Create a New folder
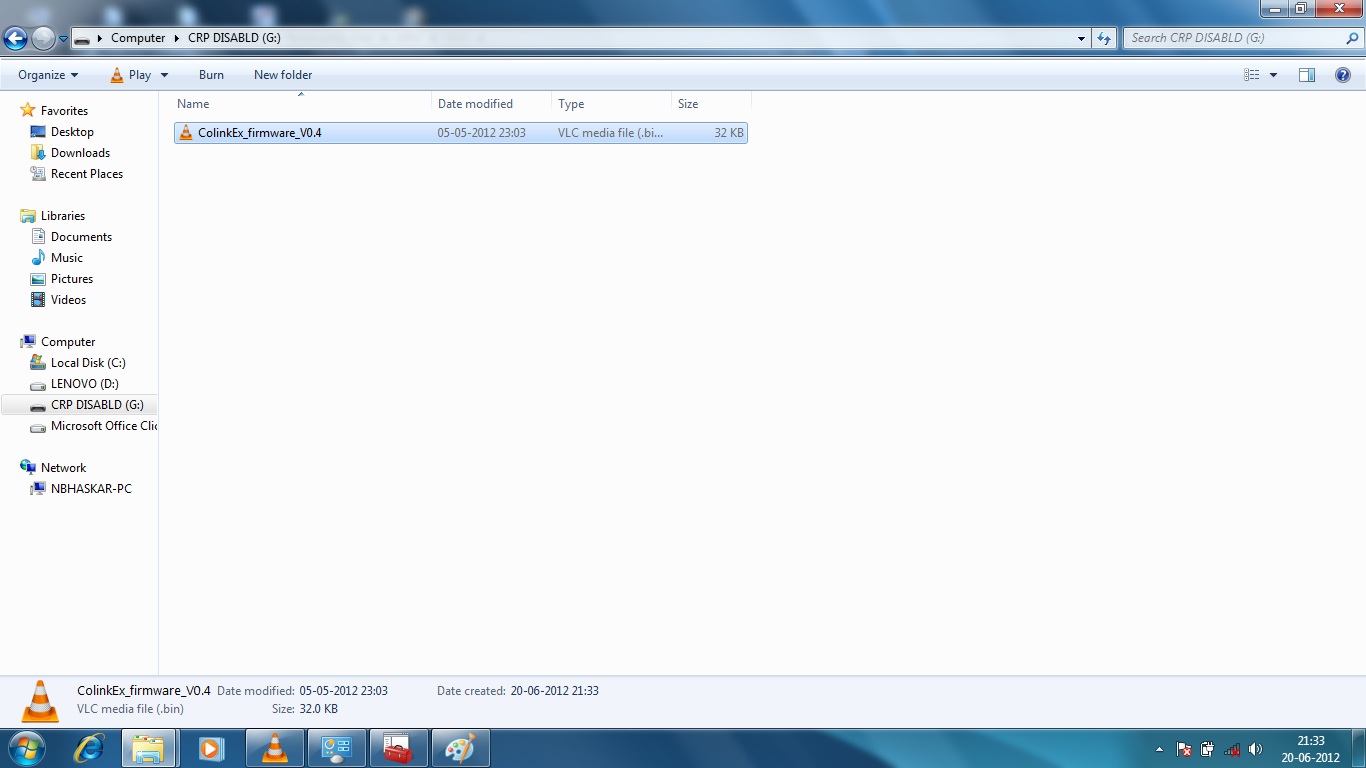1366x768 pixels. (283, 75)
